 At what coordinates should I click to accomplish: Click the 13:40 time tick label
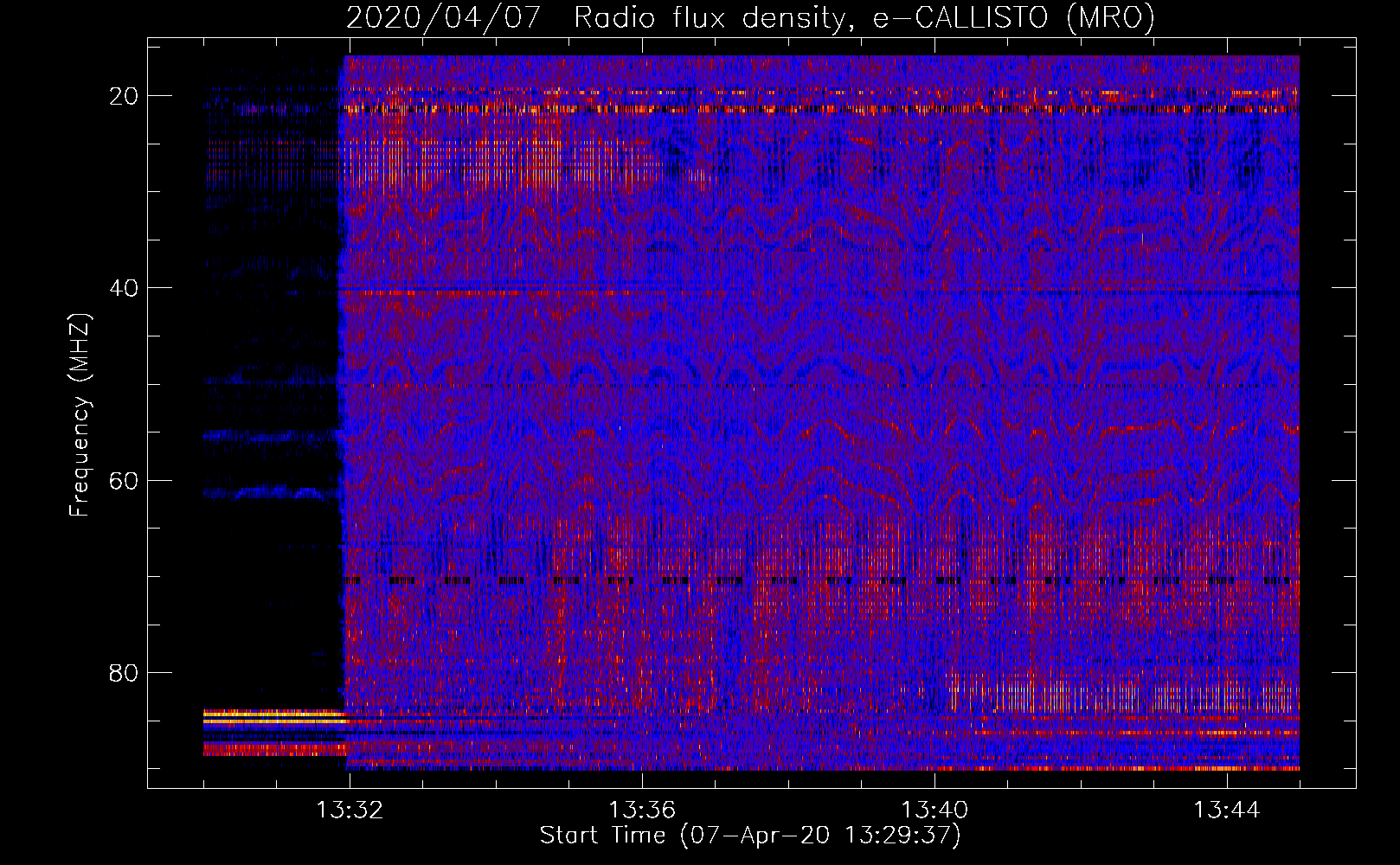(x=934, y=811)
